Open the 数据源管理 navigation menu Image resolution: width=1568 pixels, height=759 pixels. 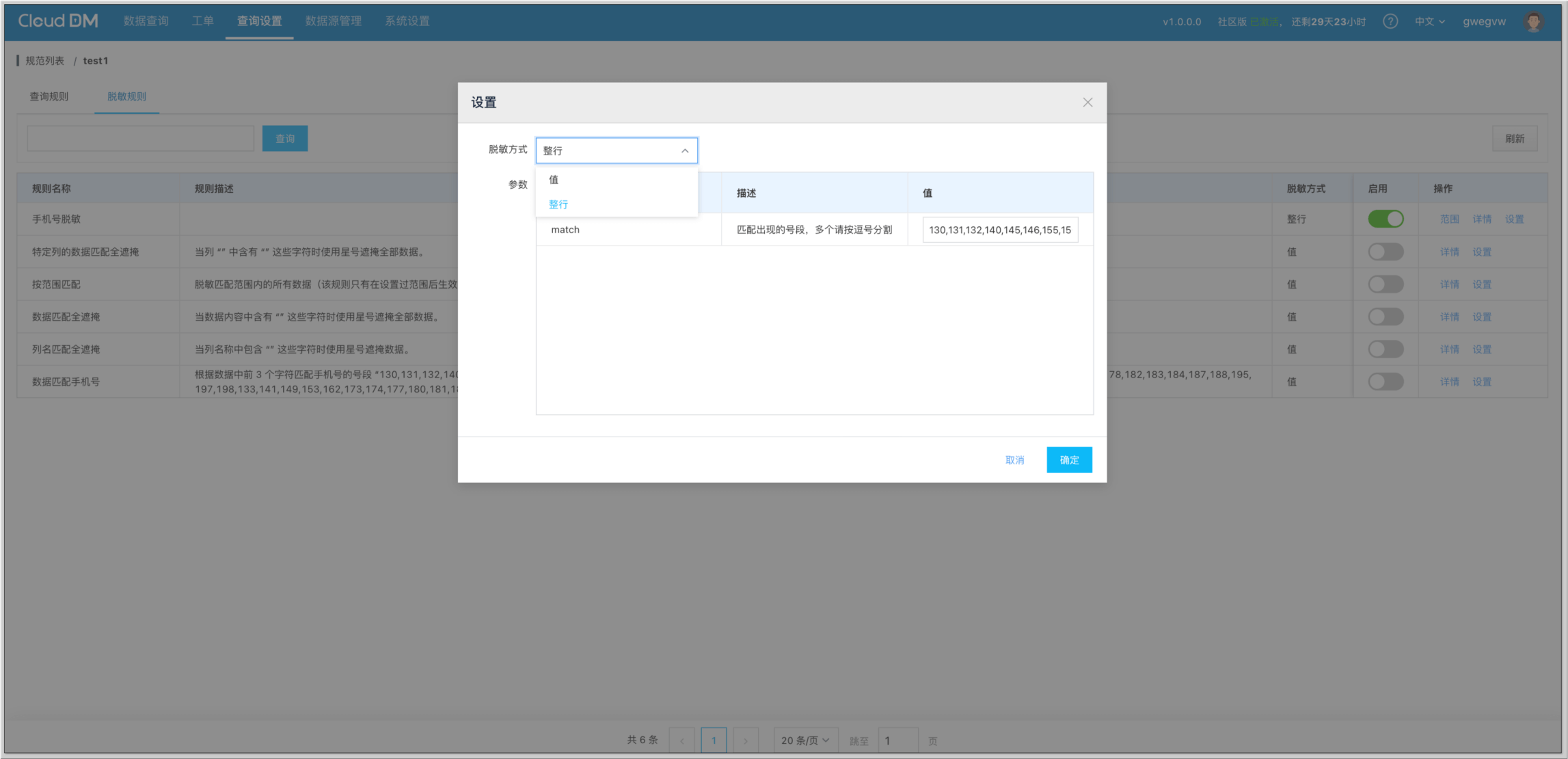334,21
